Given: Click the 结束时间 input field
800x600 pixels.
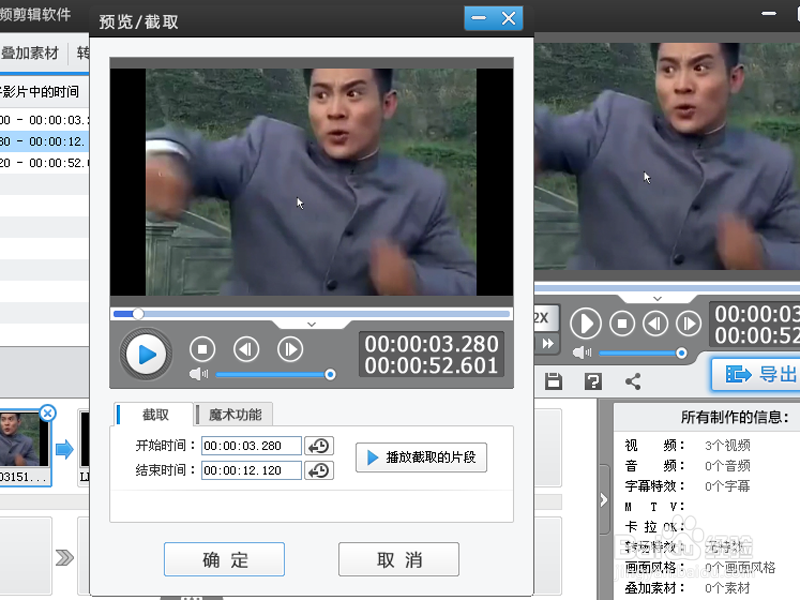Looking at the screenshot, I should [251, 470].
